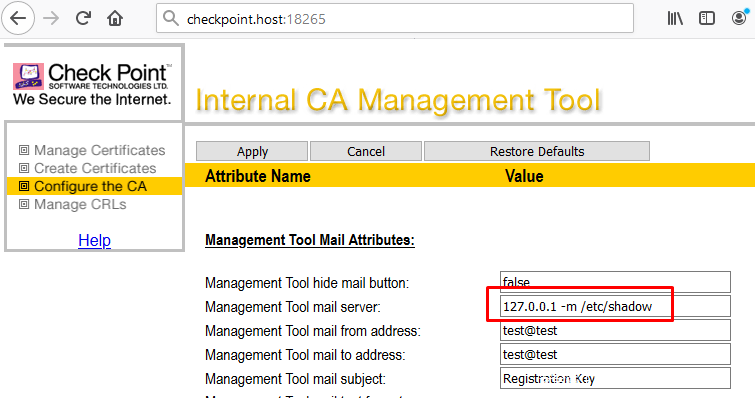
Task: Click the Configure the CA bullet icon
Action: (24, 186)
